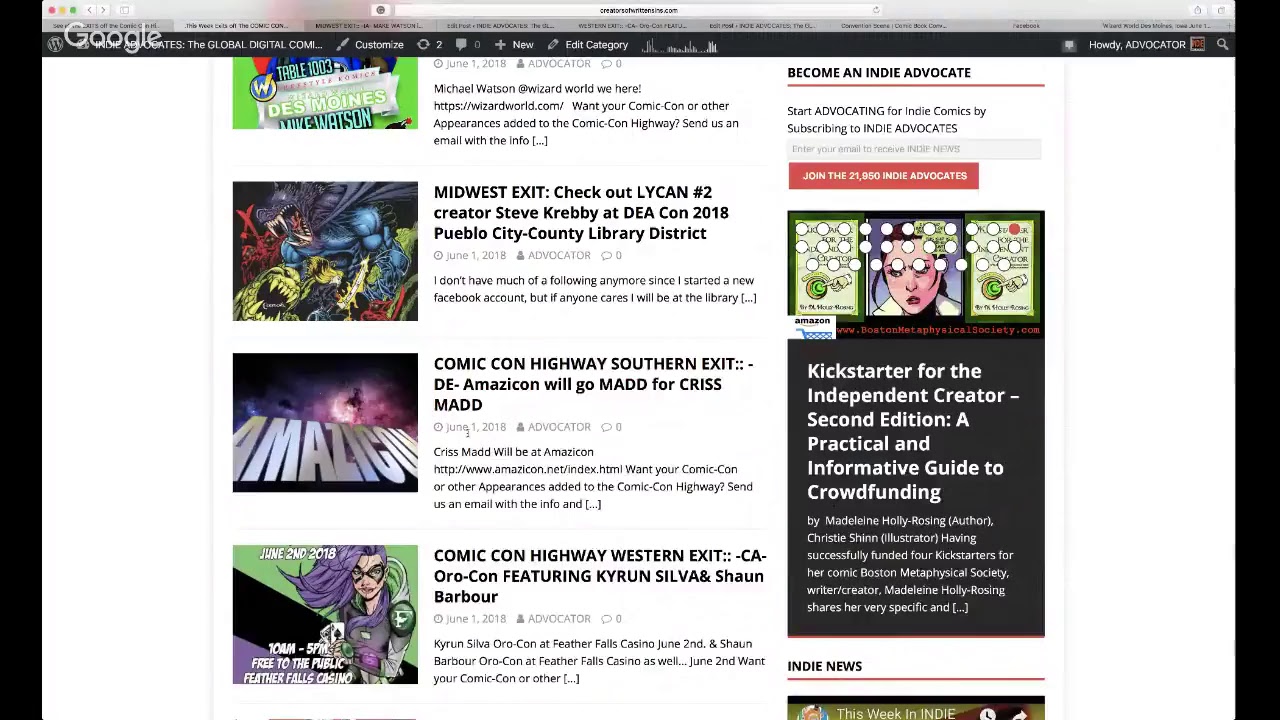Open the updates icon showing 2
The height and width of the screenshot is (720, 1280).
[423, 45]
